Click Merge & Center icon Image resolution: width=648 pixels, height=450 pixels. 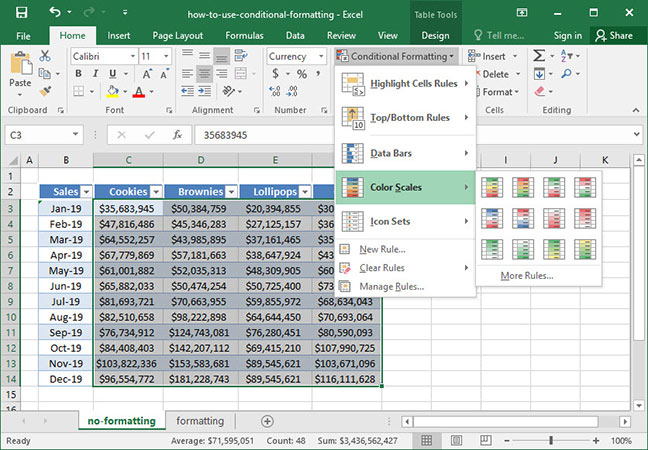tap(241, 74)
